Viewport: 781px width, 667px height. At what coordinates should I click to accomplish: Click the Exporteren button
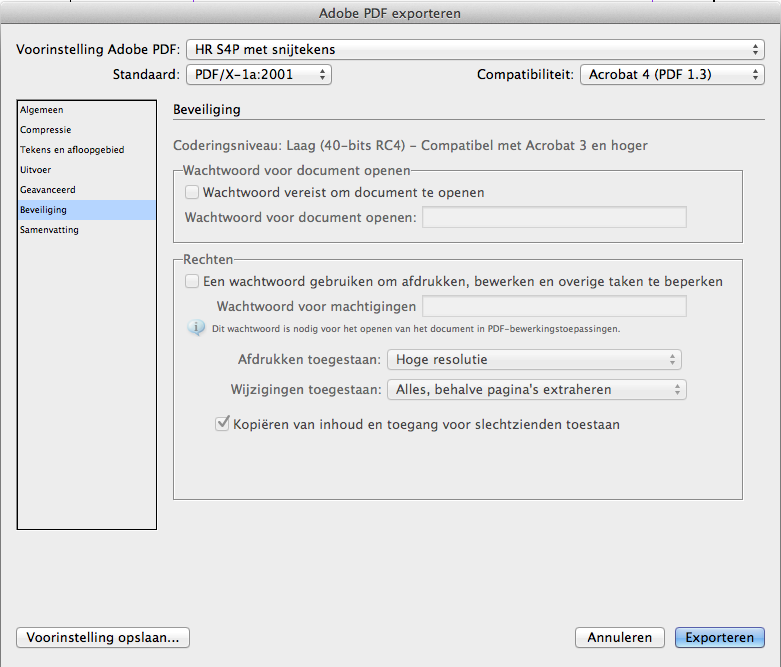tap(720, 638)
